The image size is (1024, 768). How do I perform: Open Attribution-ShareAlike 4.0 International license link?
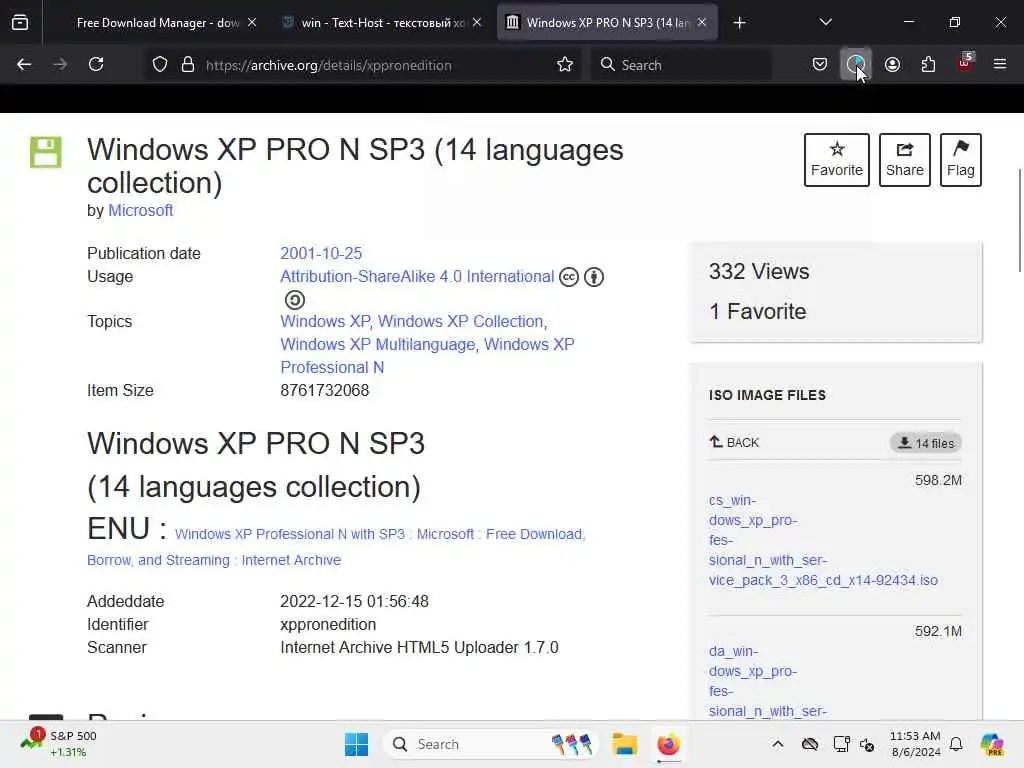click(x=417, y=276)
